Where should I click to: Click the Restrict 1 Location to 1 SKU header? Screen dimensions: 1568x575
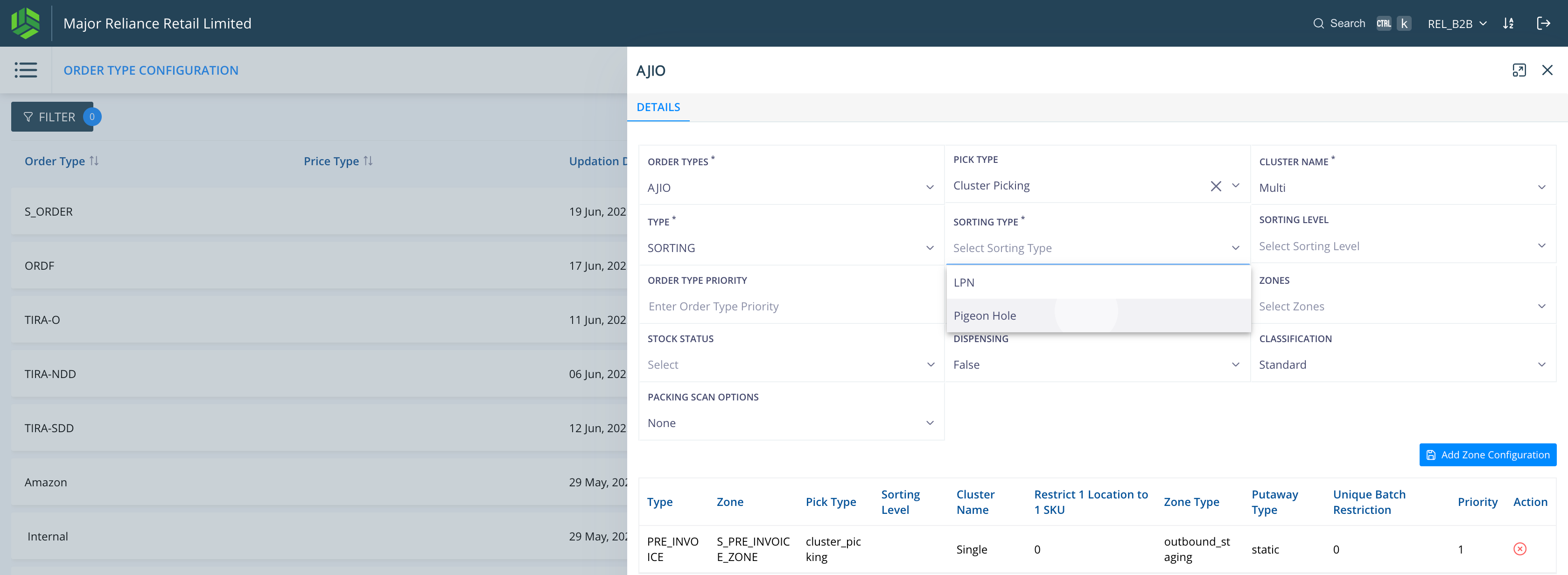click(x=1091, y=501)
